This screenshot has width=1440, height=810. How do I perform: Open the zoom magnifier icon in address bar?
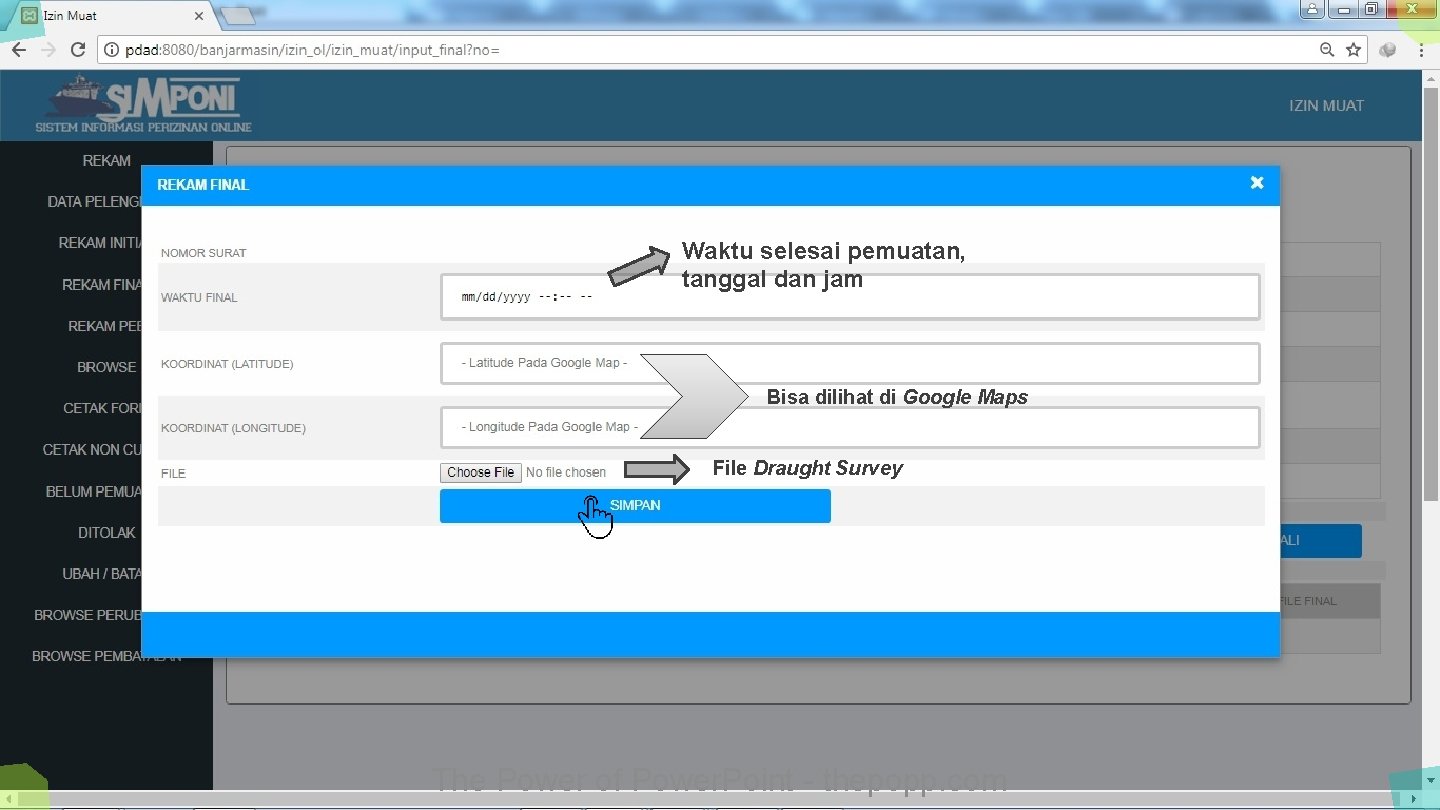pyautogui.click(x=1327, y=49)
